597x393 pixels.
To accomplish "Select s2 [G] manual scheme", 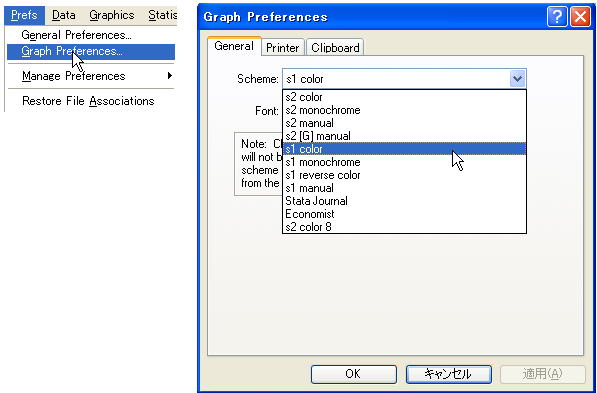I will pyautogui.click(x=404, y=136).
